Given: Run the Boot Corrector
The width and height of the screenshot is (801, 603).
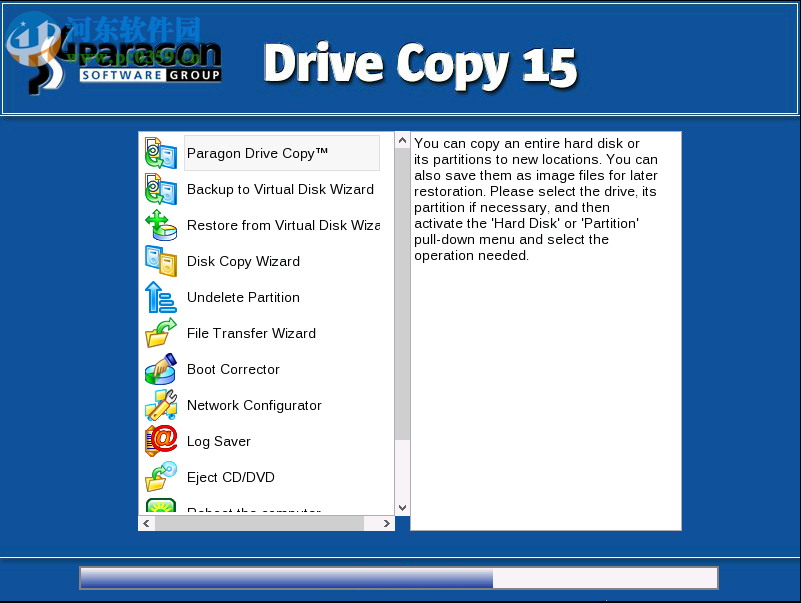Looking at the screenshot, I should coord(233,369).
